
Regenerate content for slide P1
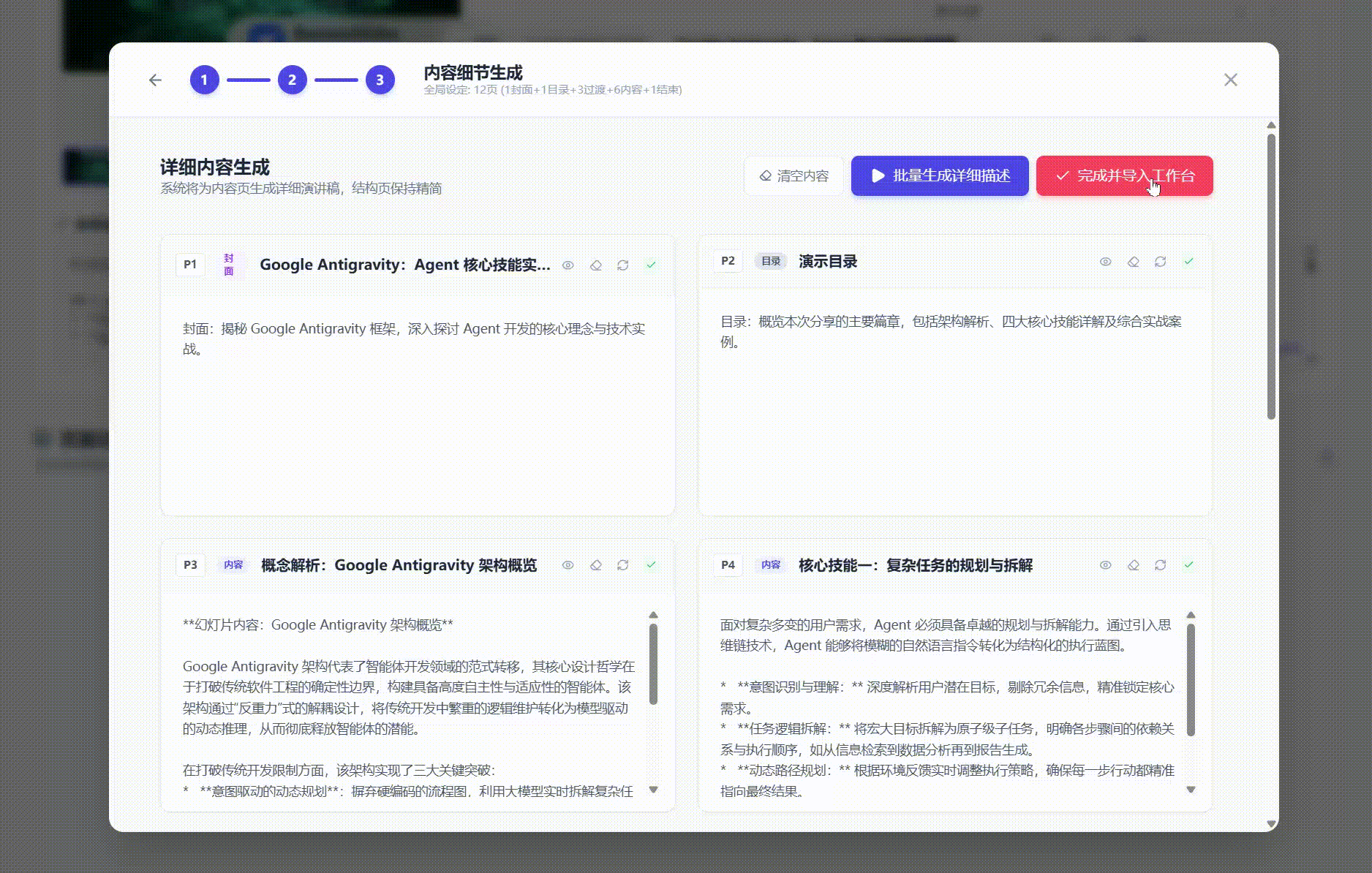click(x=623, y=265)
